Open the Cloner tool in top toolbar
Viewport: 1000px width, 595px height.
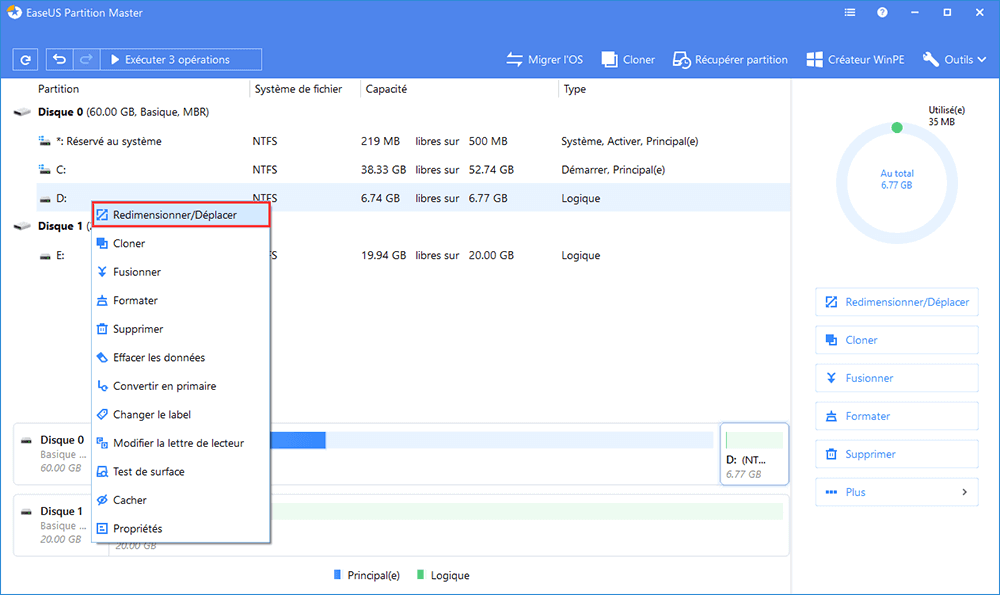click(x=628, y=59)
